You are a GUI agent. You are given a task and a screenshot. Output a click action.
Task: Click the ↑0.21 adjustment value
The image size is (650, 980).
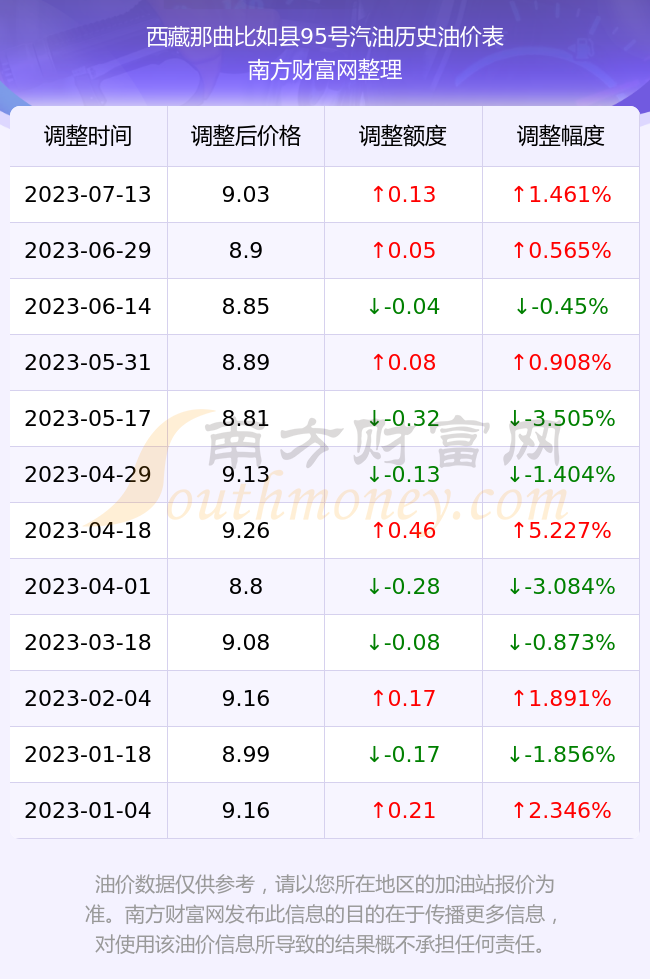click(x=403, y=810)
